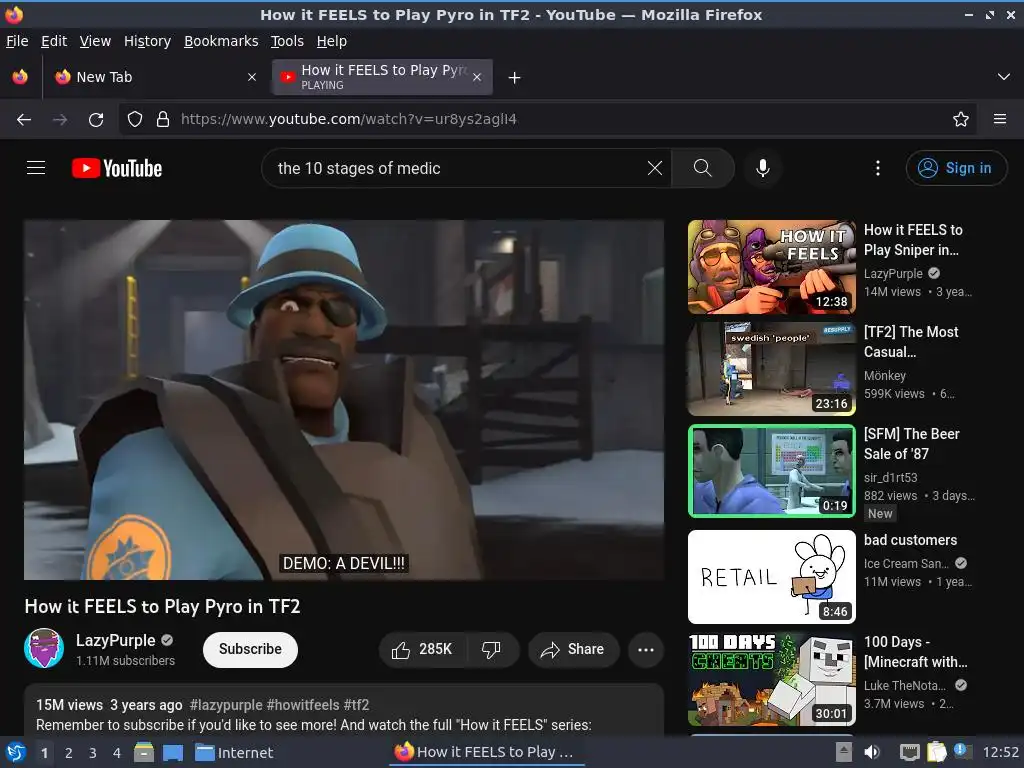Open the Edit menu
The height and width of the screenshot is (768, 1024).
[x=54, y=41]
